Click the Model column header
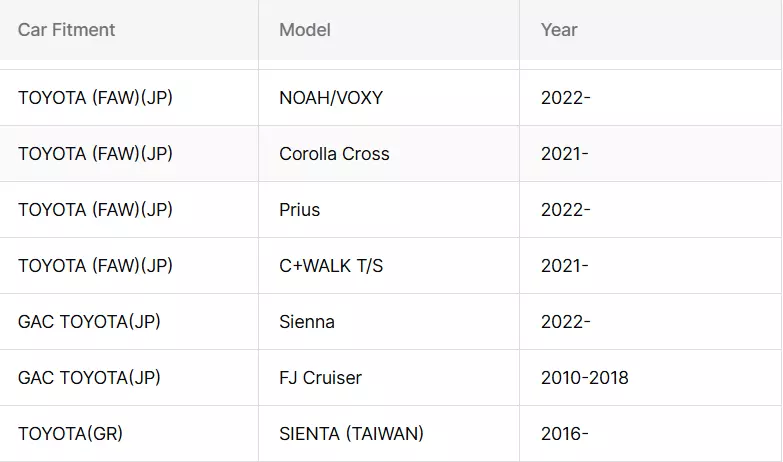 (389, 30)
